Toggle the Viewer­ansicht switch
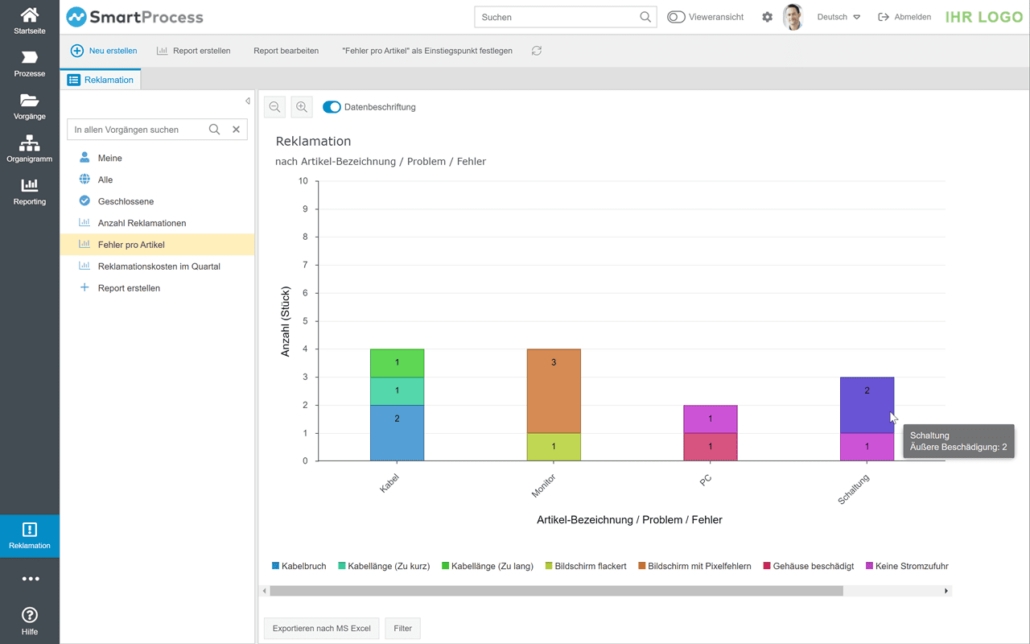The width and height of the screenshot is (1030, 644). pos(676,17)
